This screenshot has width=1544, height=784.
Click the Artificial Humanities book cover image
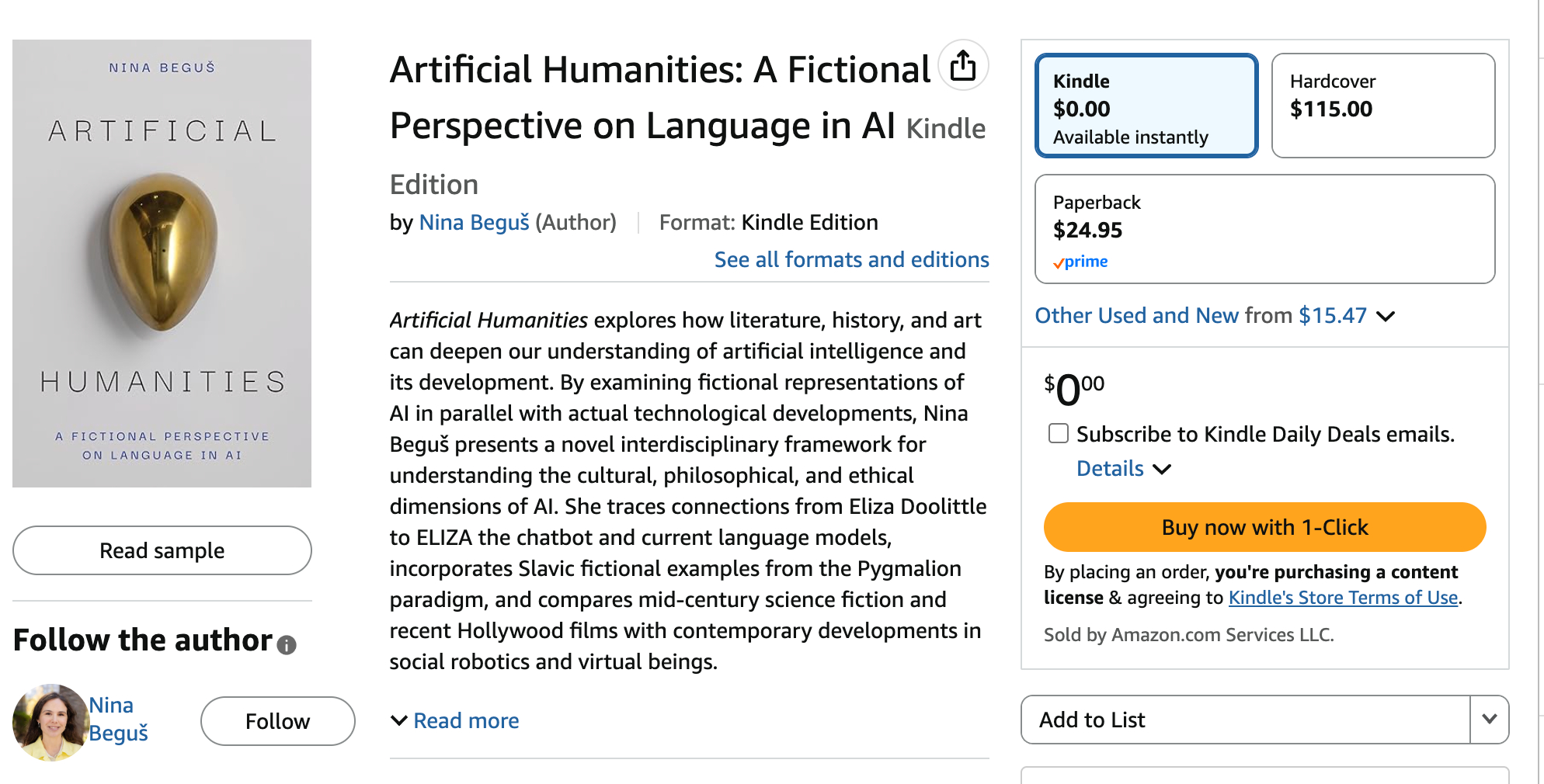click(x=162, y=263)
